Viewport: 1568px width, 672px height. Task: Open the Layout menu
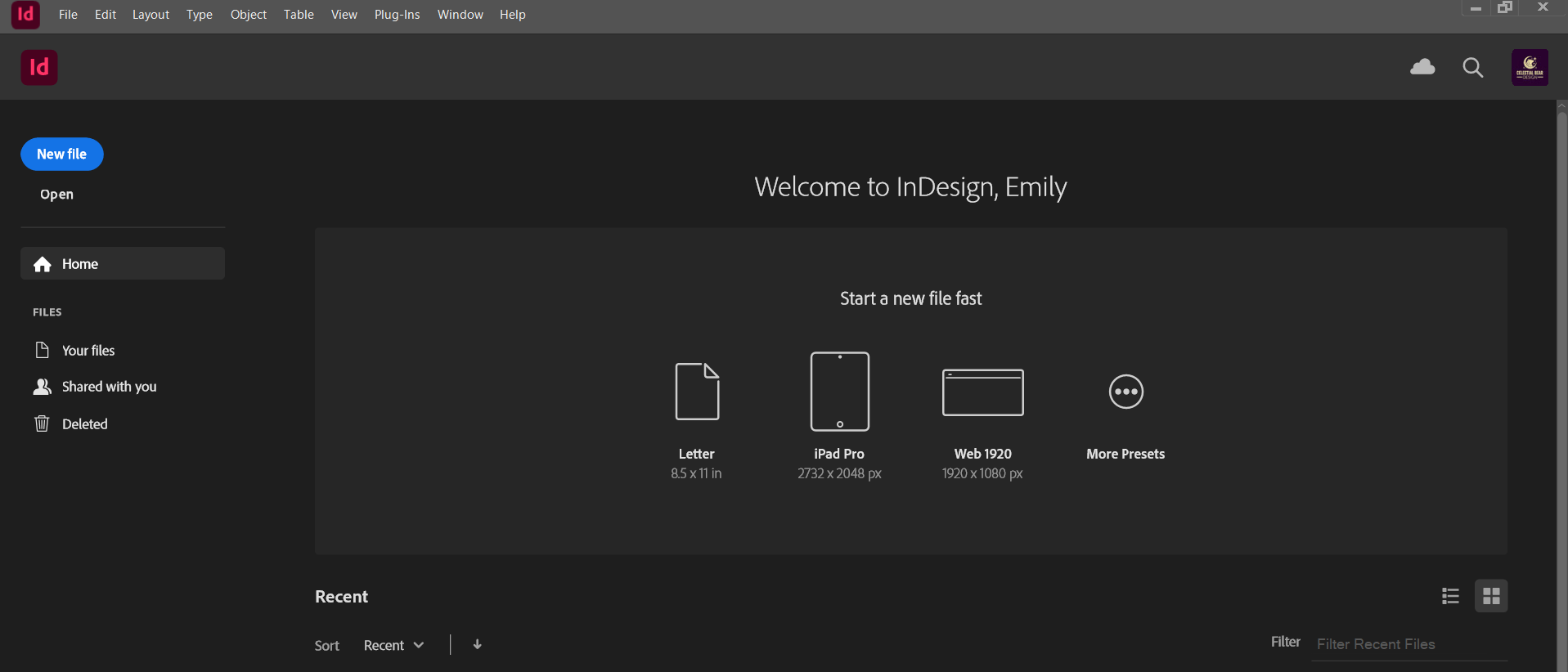pyautogui.click(x=151, y=15)
